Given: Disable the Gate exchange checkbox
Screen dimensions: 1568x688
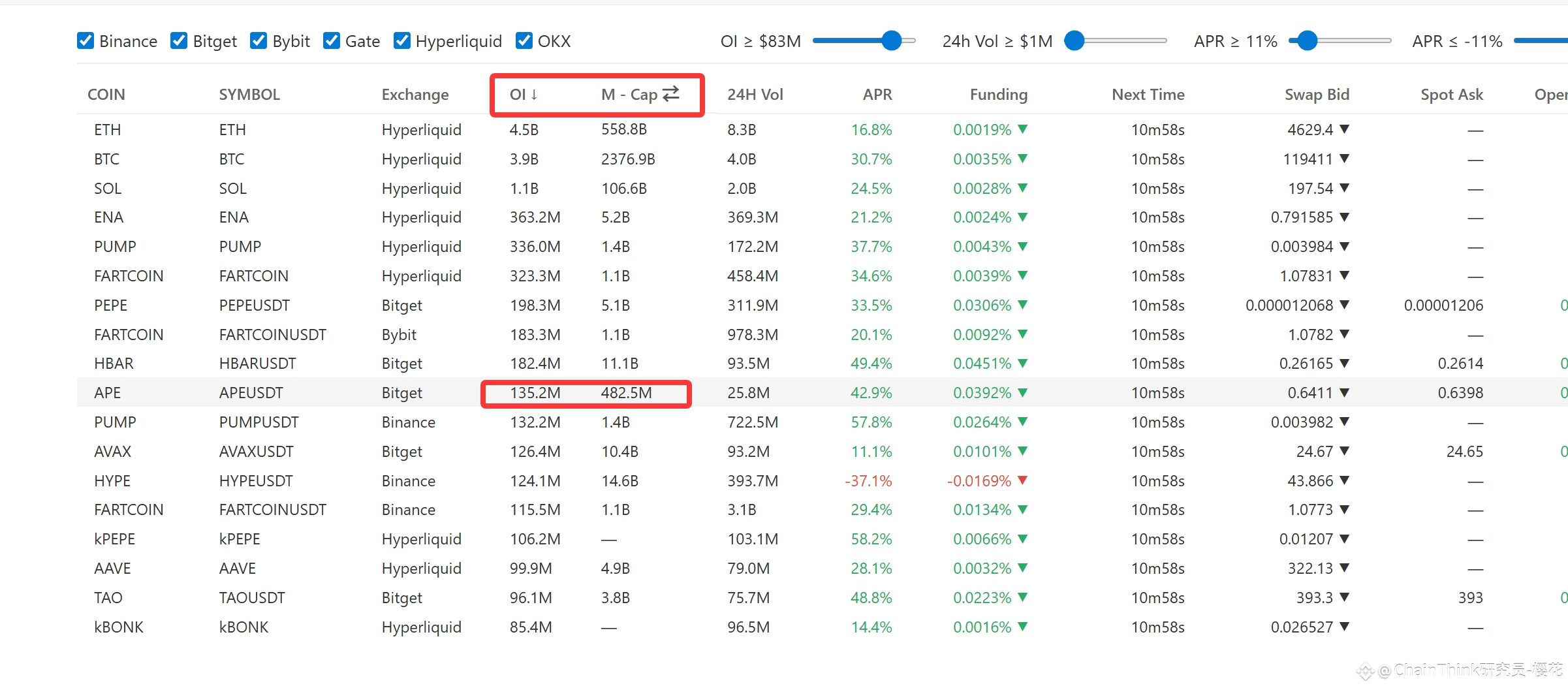Looking at the screenshot, I should click(x=332, y=40).
